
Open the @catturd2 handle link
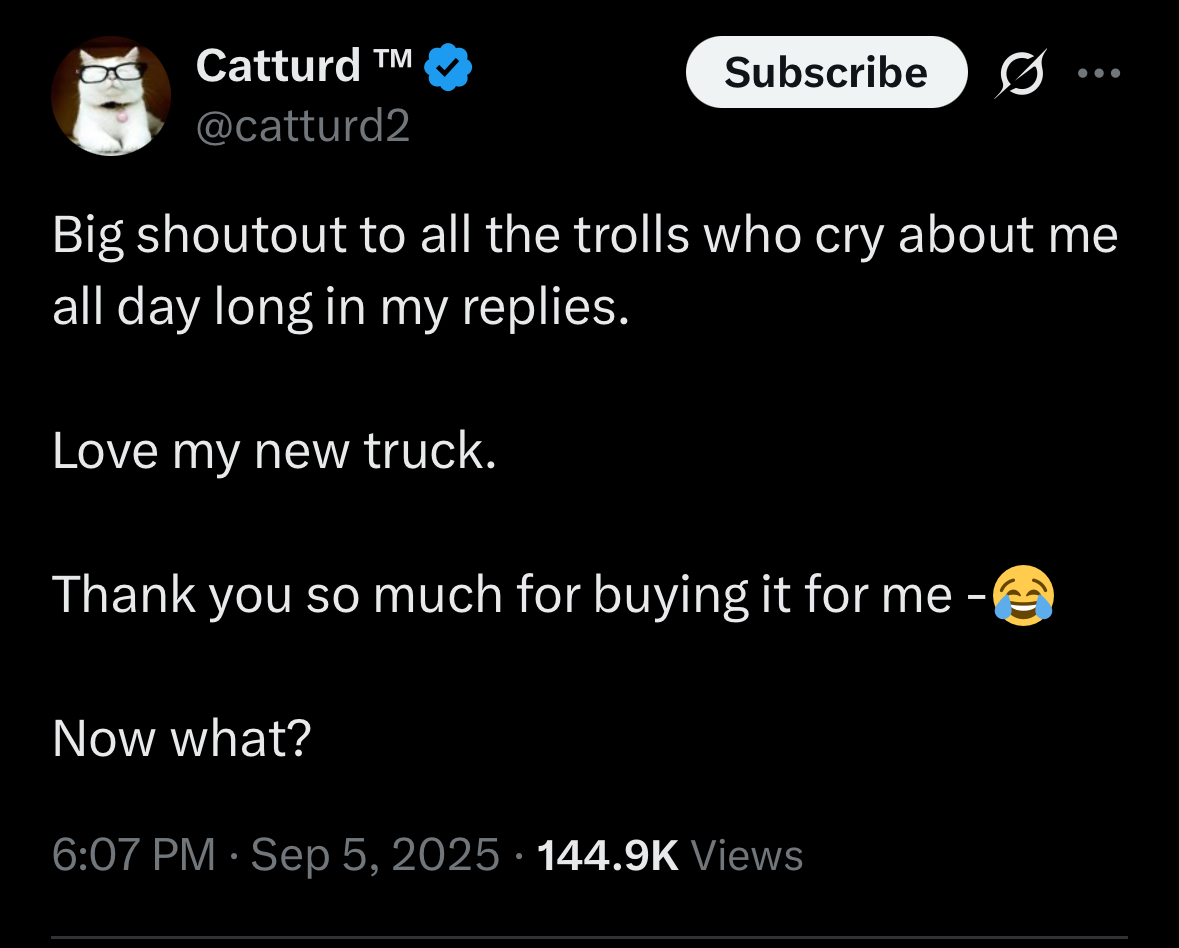303,127
